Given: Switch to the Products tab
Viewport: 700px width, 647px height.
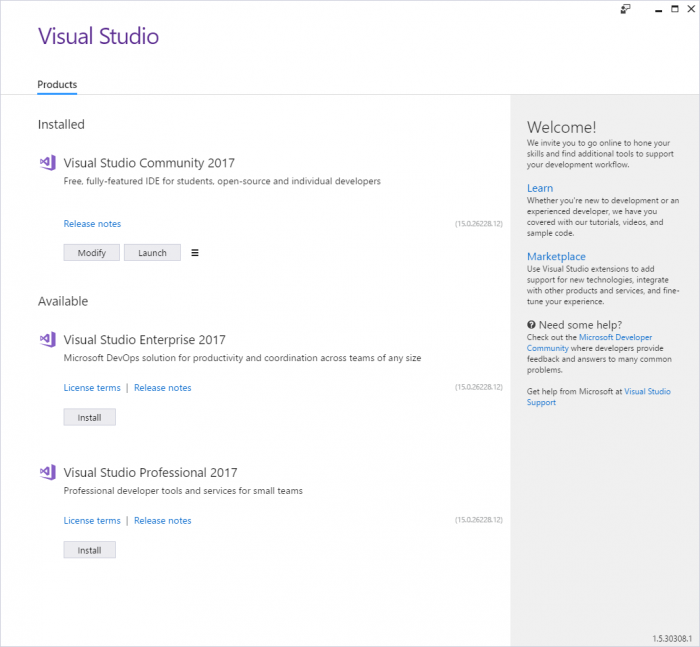Looking at the screenshot, I should tap(57, 84).
